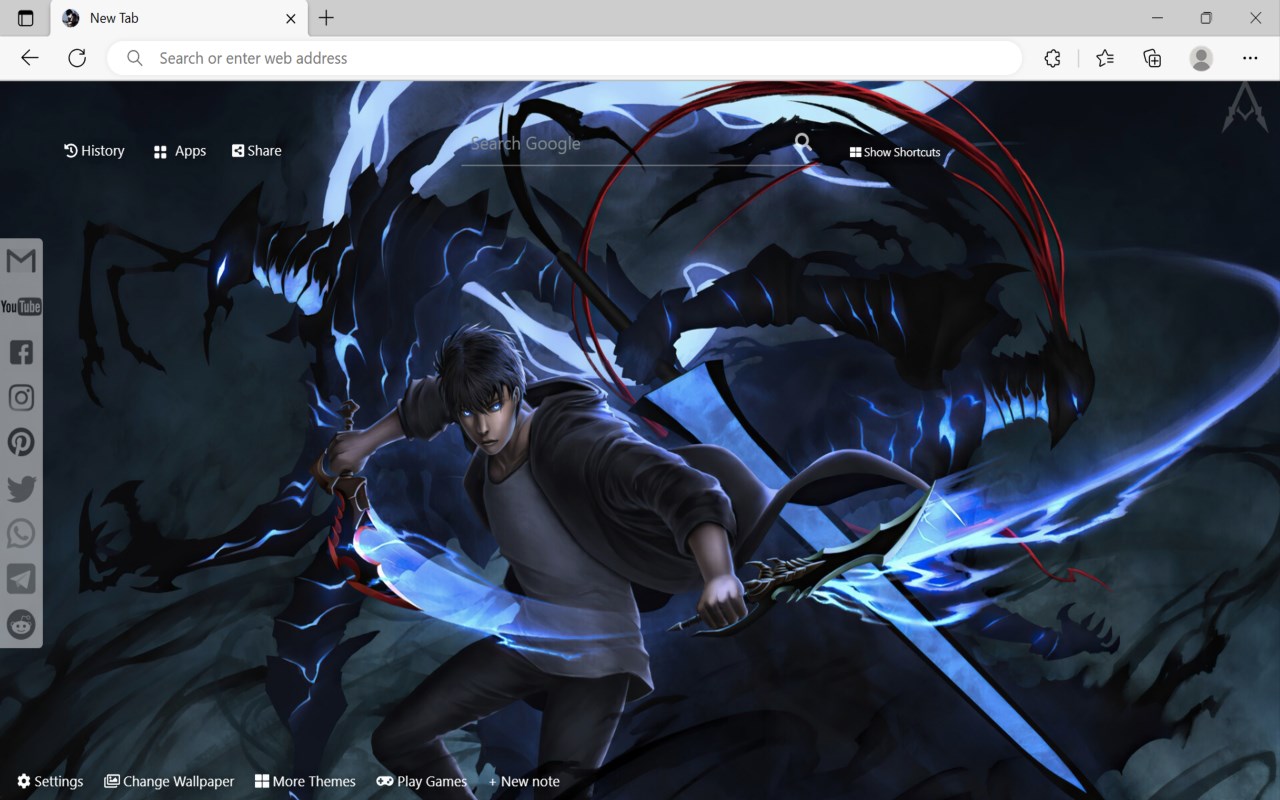Click the Share link
This screenshot has width=1280, height=800.
[x=257, y=151]
